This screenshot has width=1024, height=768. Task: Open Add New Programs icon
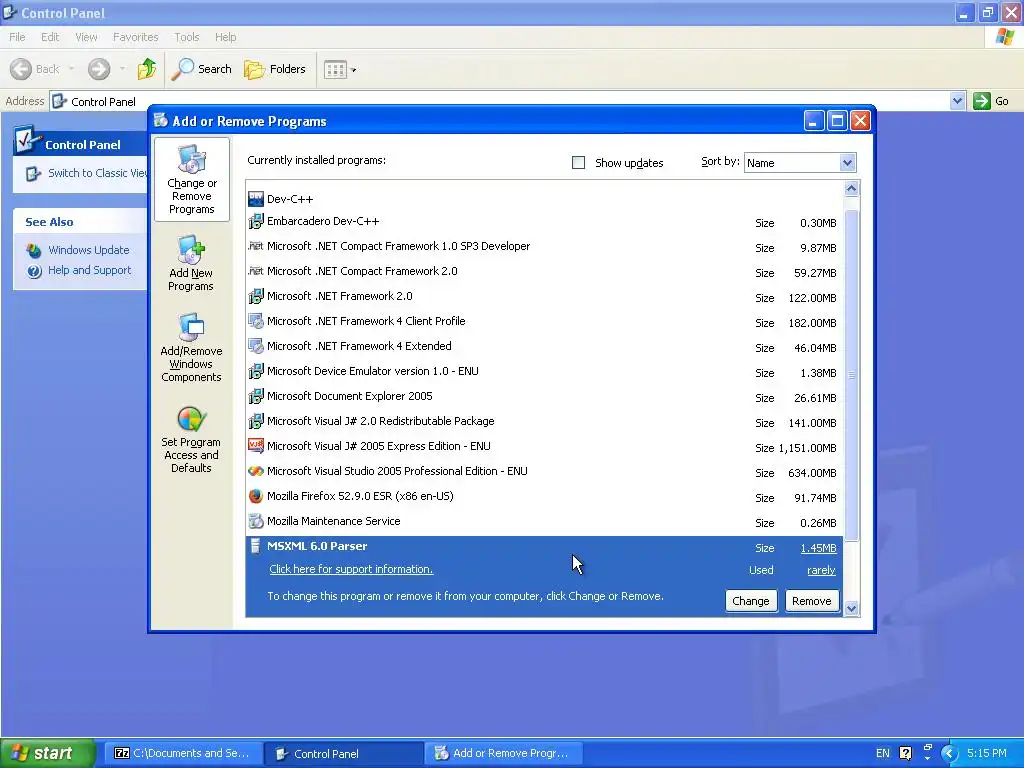click(191, 249)
